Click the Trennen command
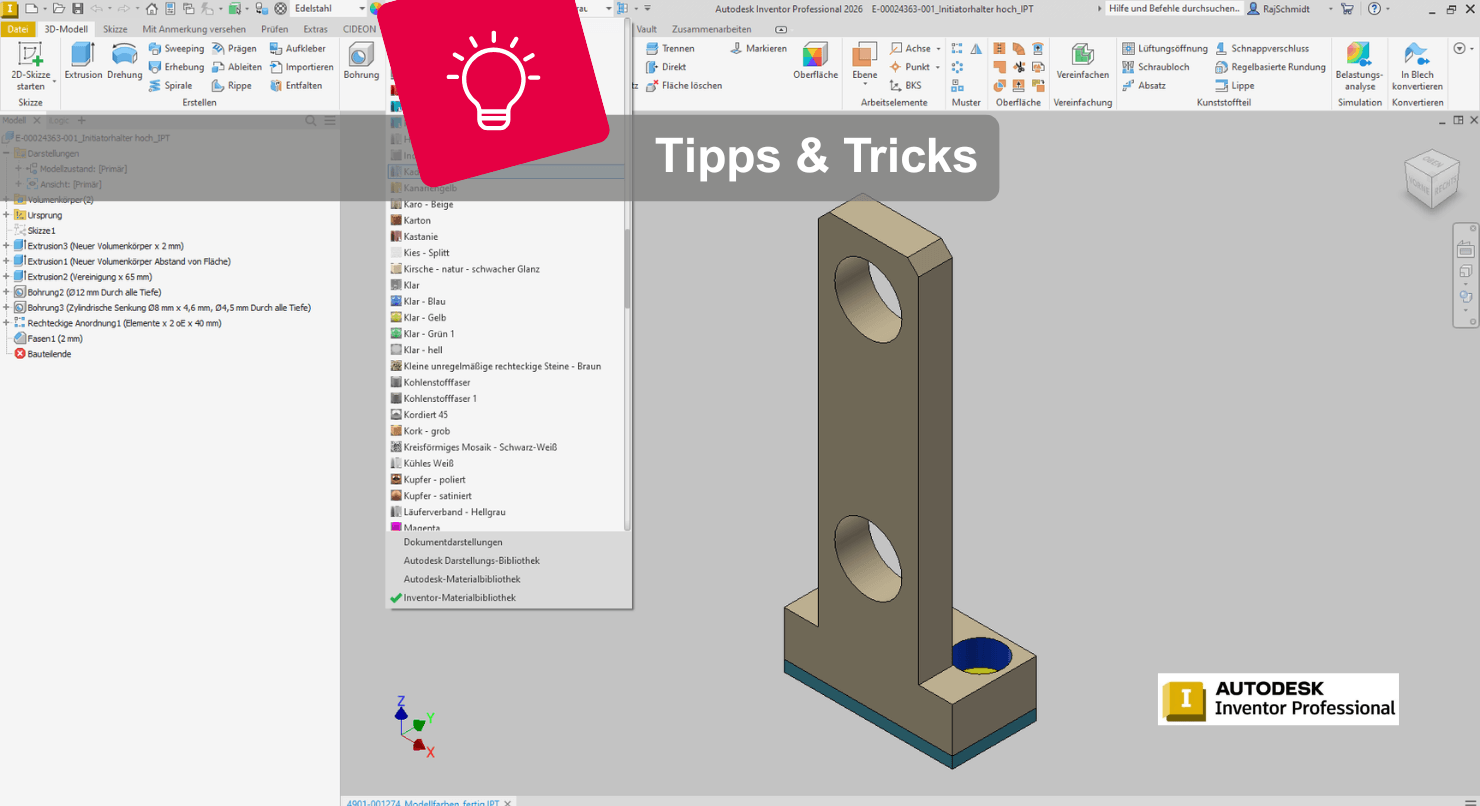The width and height of the screenshot is (1480, 806). click(670, 48)
